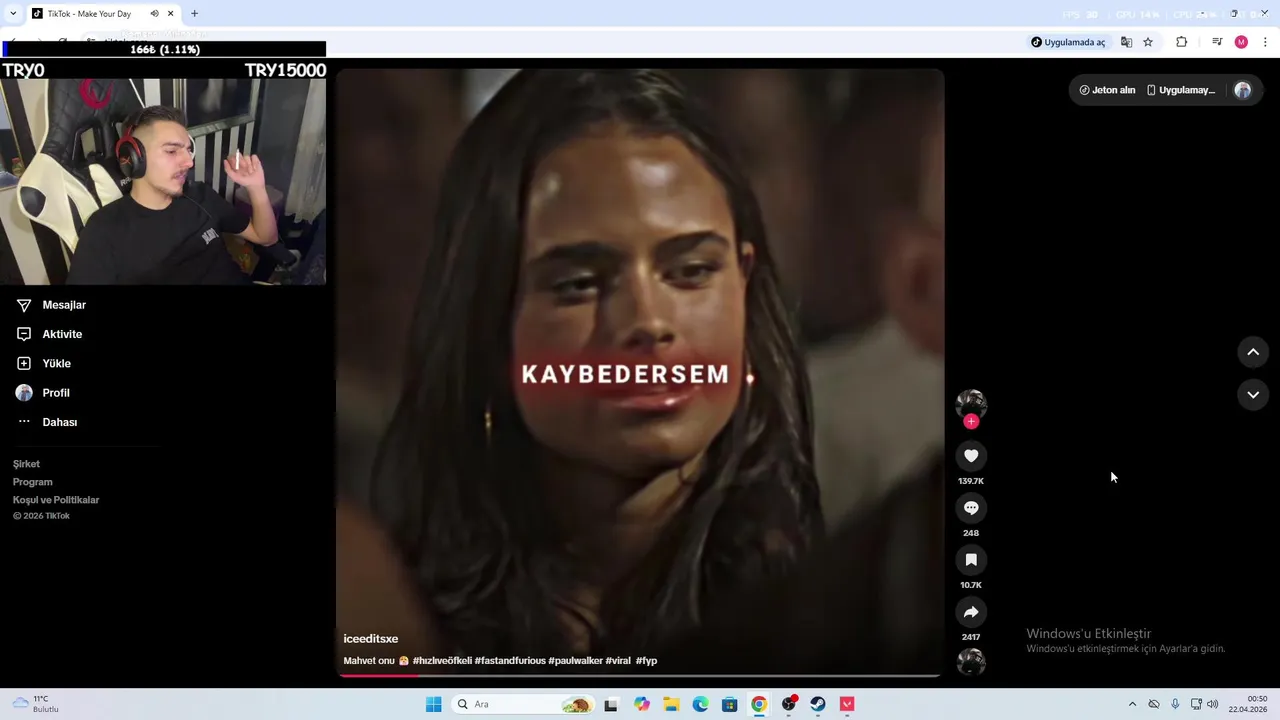Open Task View on the taskbar

coord(611,704)
